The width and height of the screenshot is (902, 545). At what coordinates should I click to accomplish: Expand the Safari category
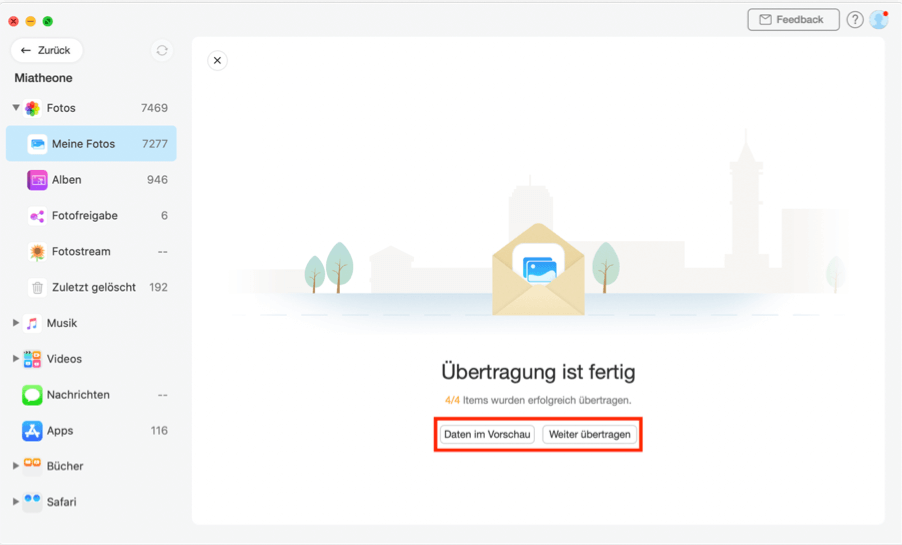pyautogui.click(x=16, y=502)
